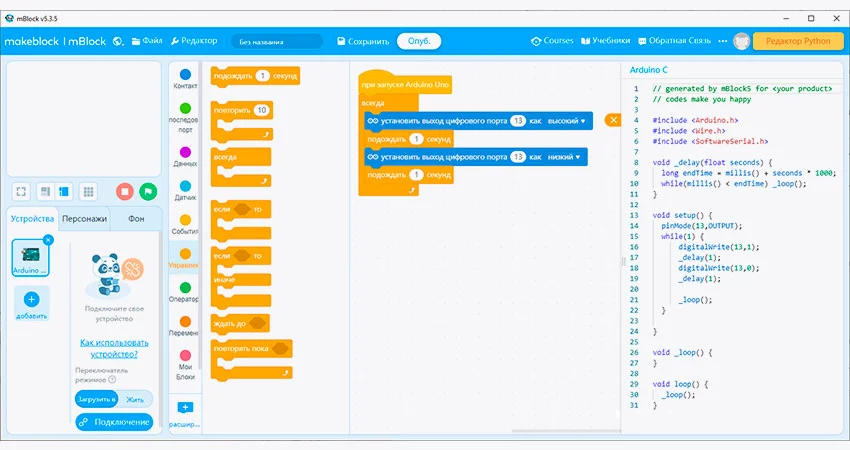850x450 pixels.
Task: Enter fullscreen stage mode
Action: pos(21,191)
